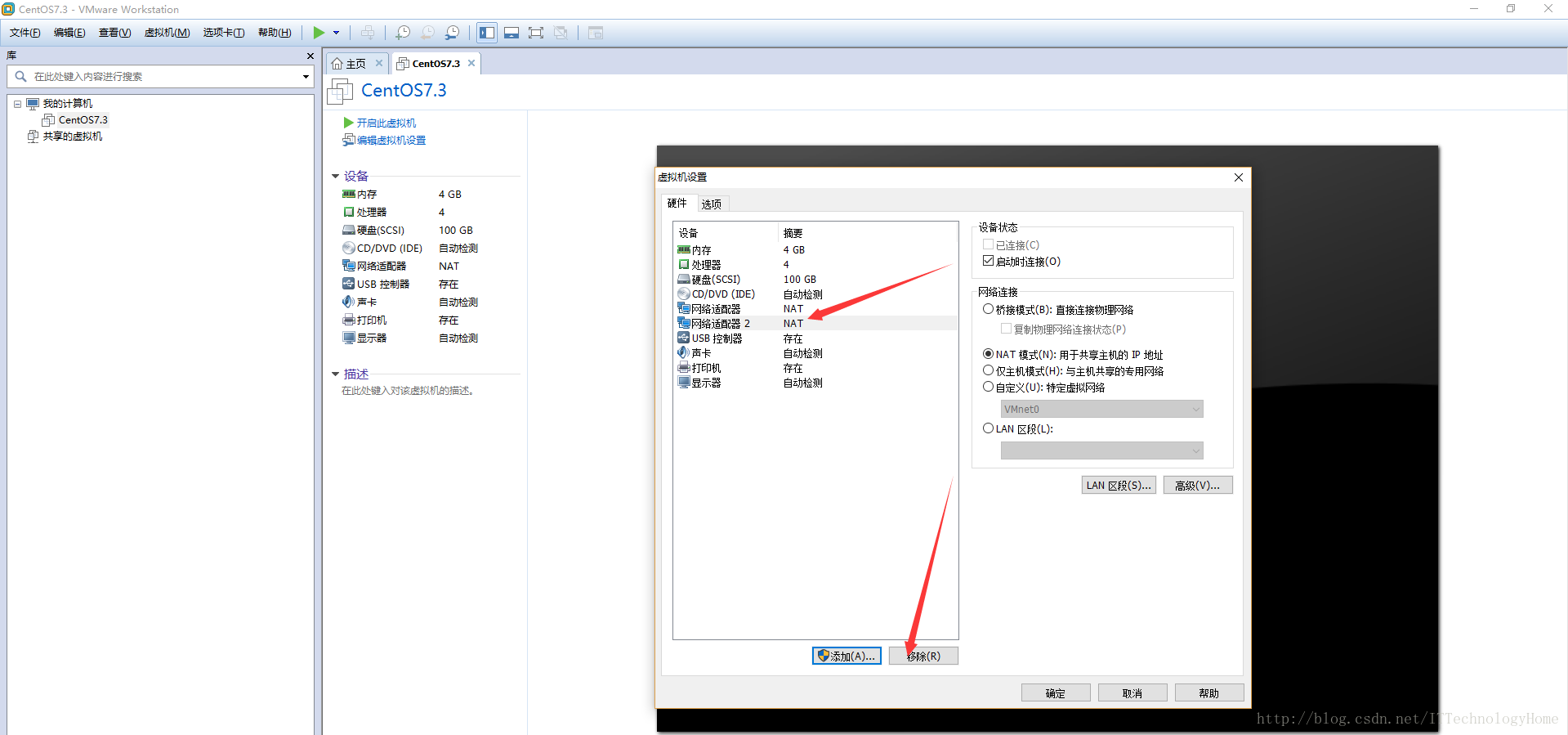Close the library panel with X icon
The image size is (1568, 735).
tap(310, 56)
